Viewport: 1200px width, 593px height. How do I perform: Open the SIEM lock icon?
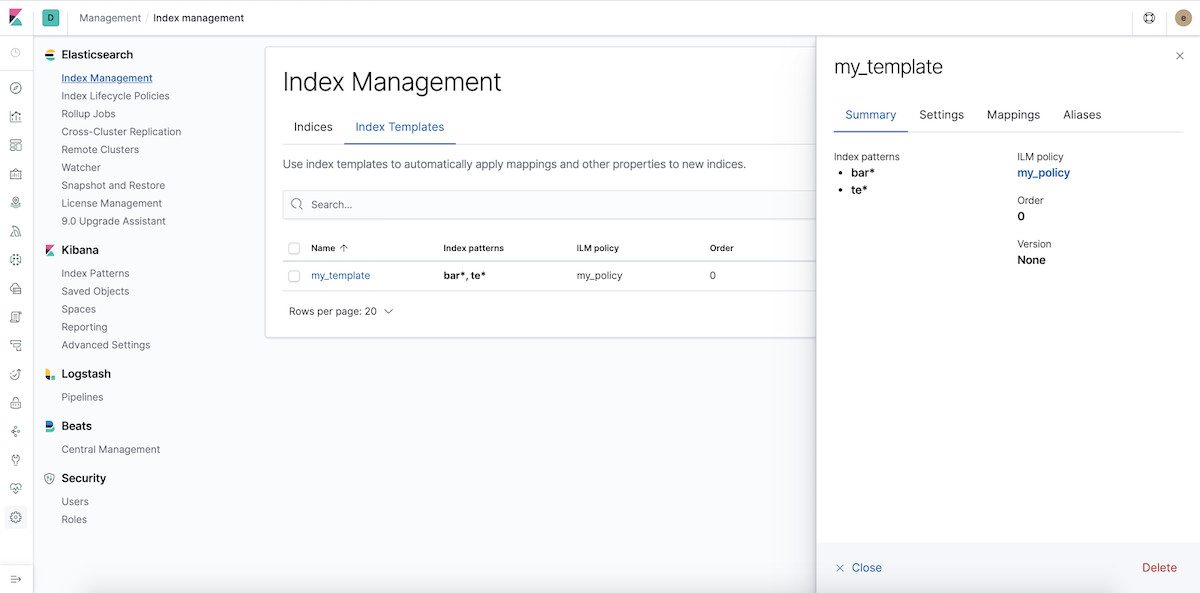tap(16, 403)
